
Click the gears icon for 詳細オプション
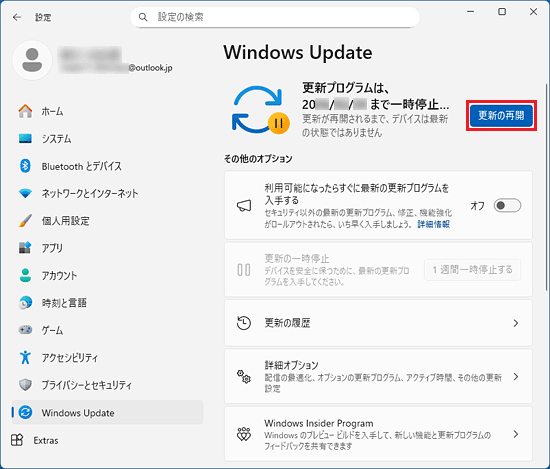244,377
